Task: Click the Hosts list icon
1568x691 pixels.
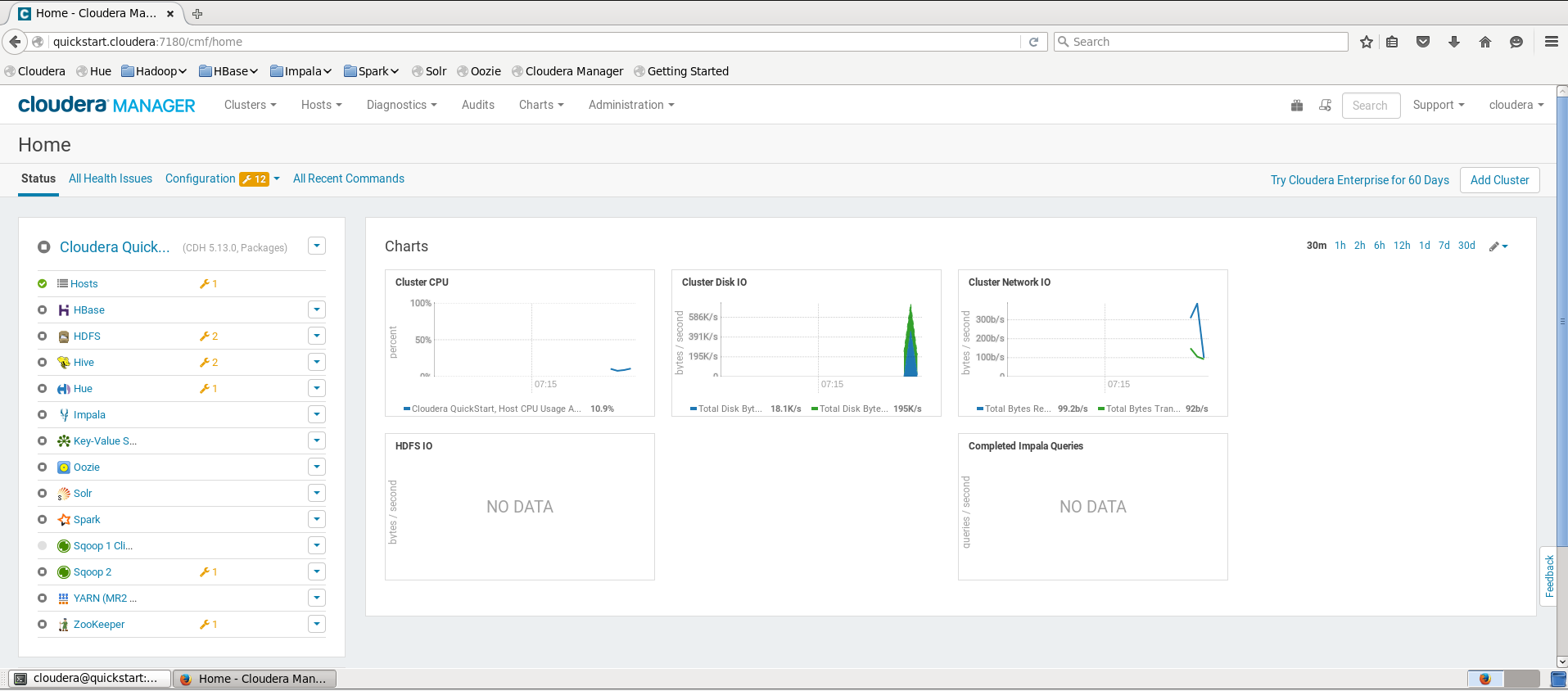Action: coord(62,283)
